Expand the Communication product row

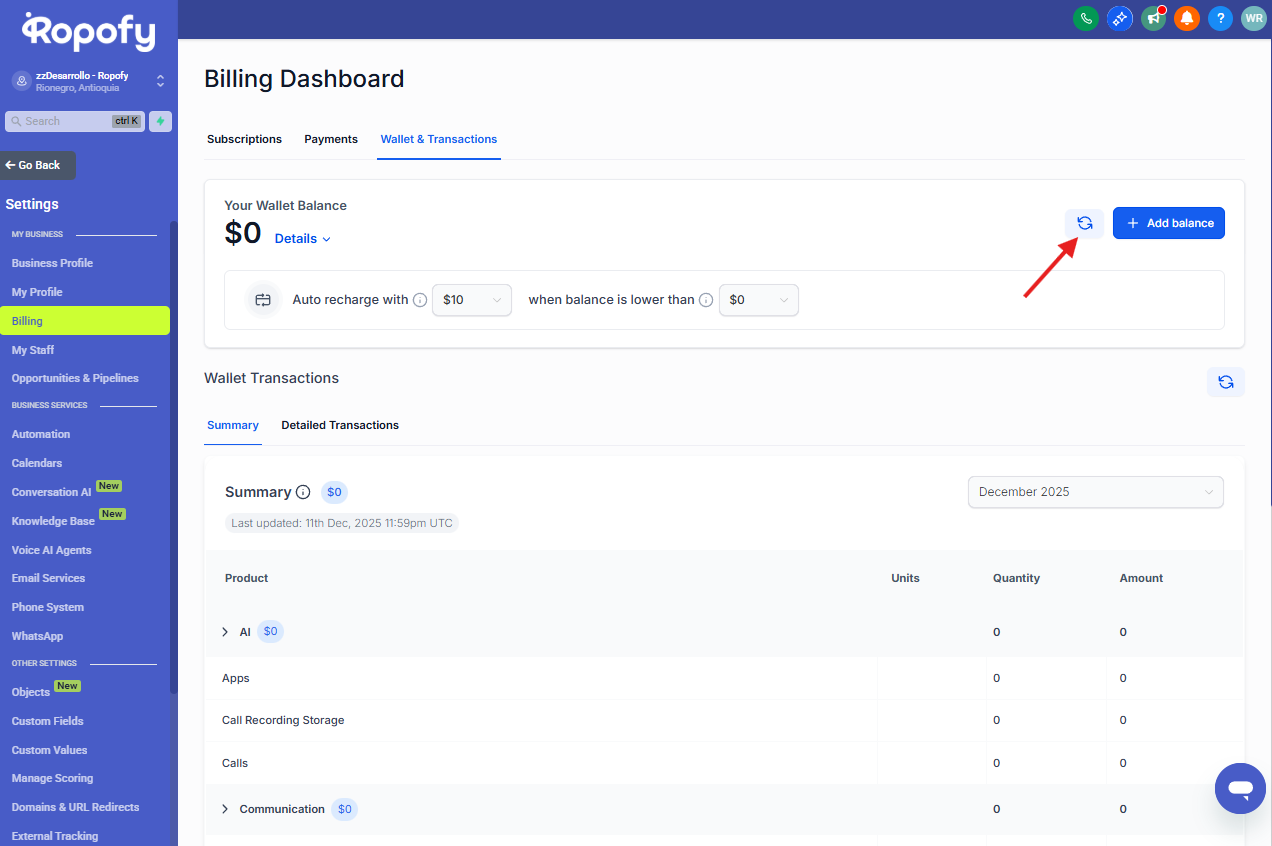coord(225,809)
